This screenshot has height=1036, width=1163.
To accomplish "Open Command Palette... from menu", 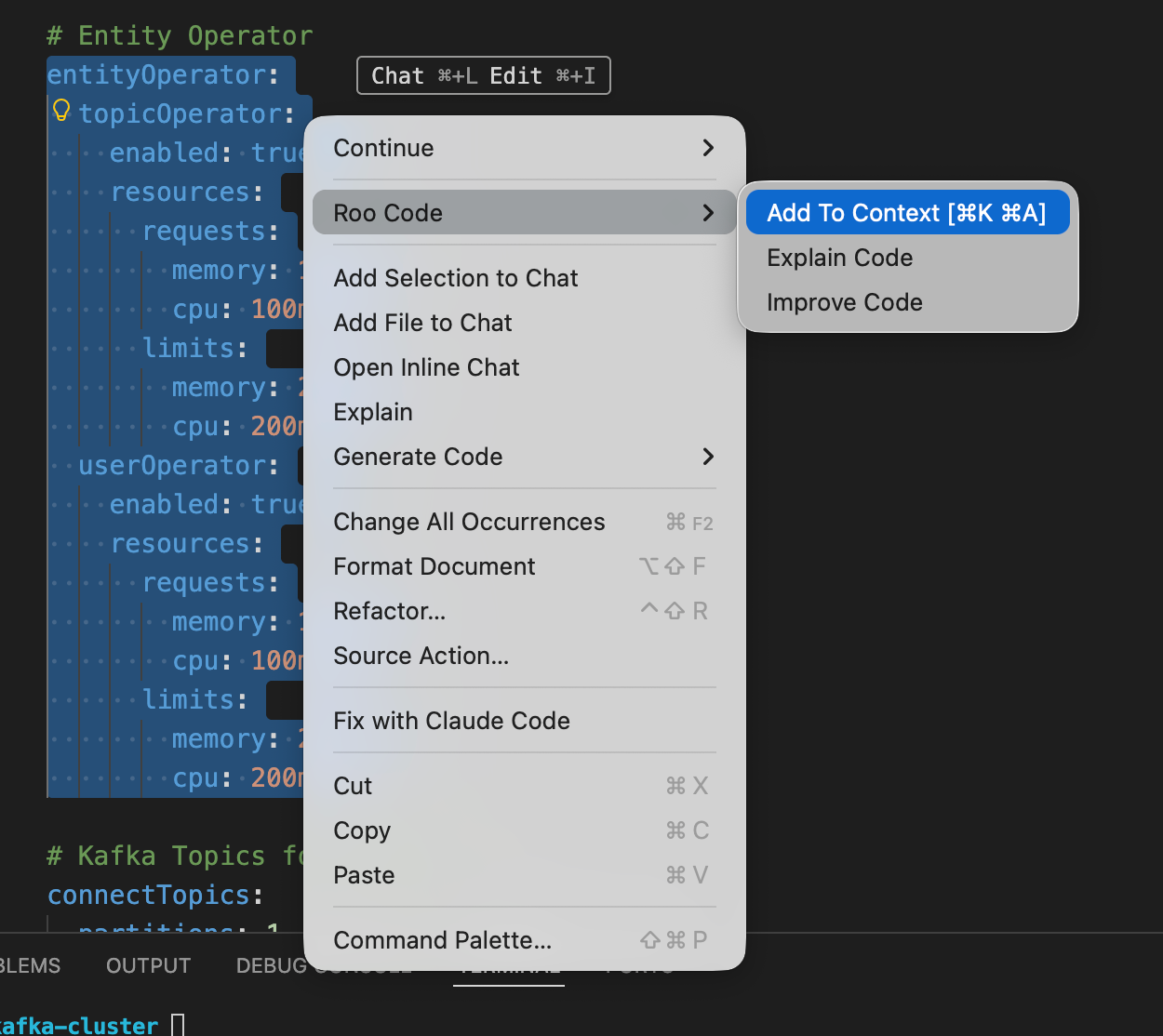I will pyautogui.click(x=442, y=940).
